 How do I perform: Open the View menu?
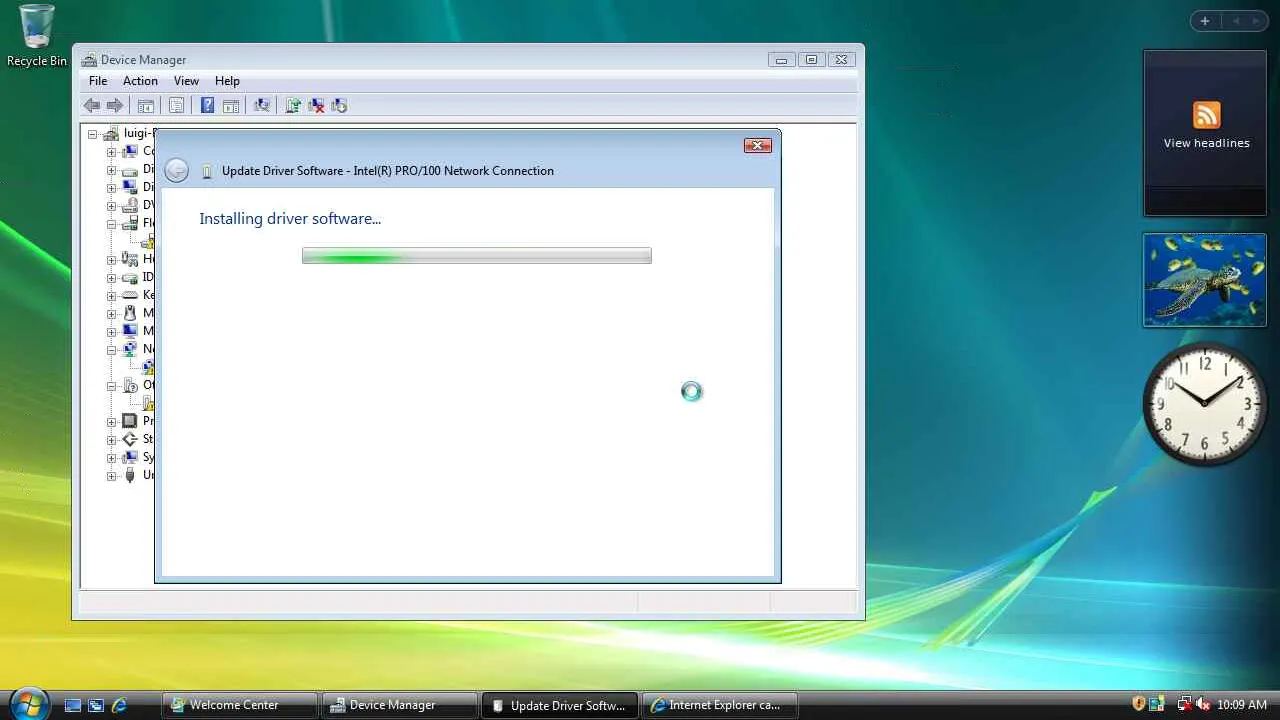(x=186, y=81)
